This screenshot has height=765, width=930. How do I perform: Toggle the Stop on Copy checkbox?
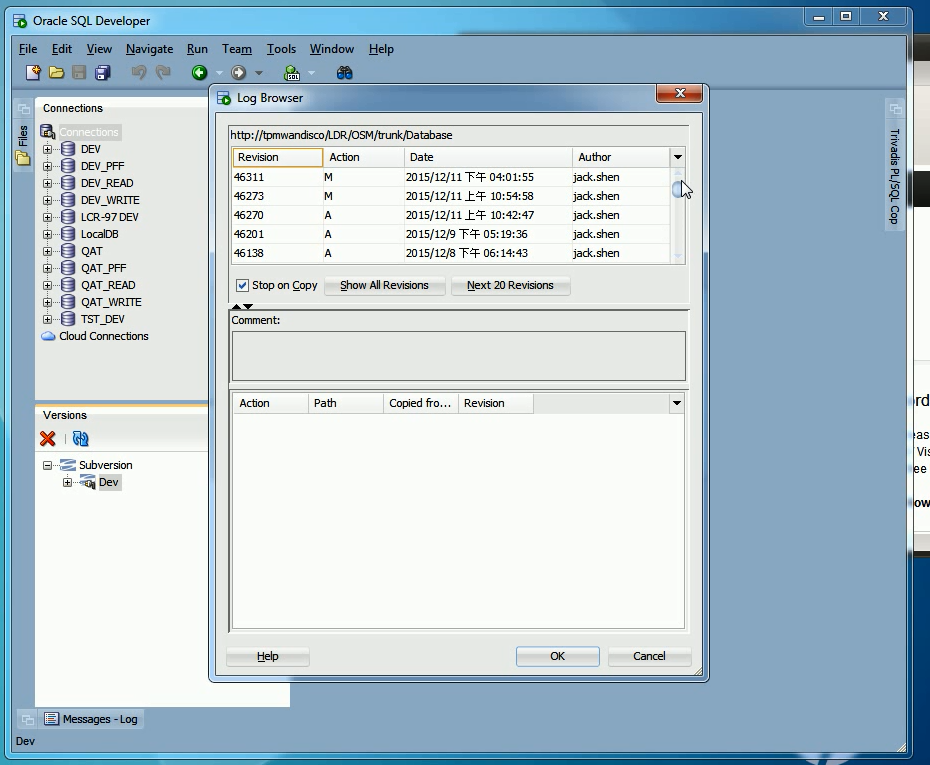242,285
